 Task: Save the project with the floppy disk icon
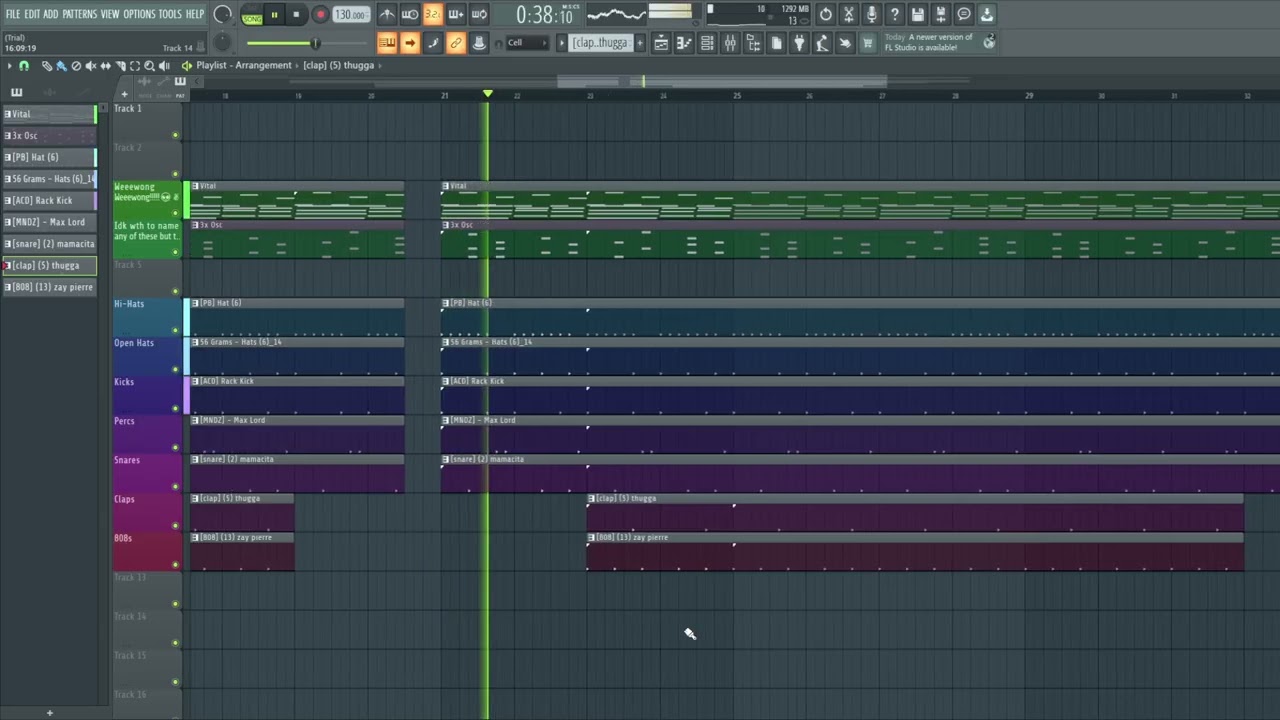point(918,14)
